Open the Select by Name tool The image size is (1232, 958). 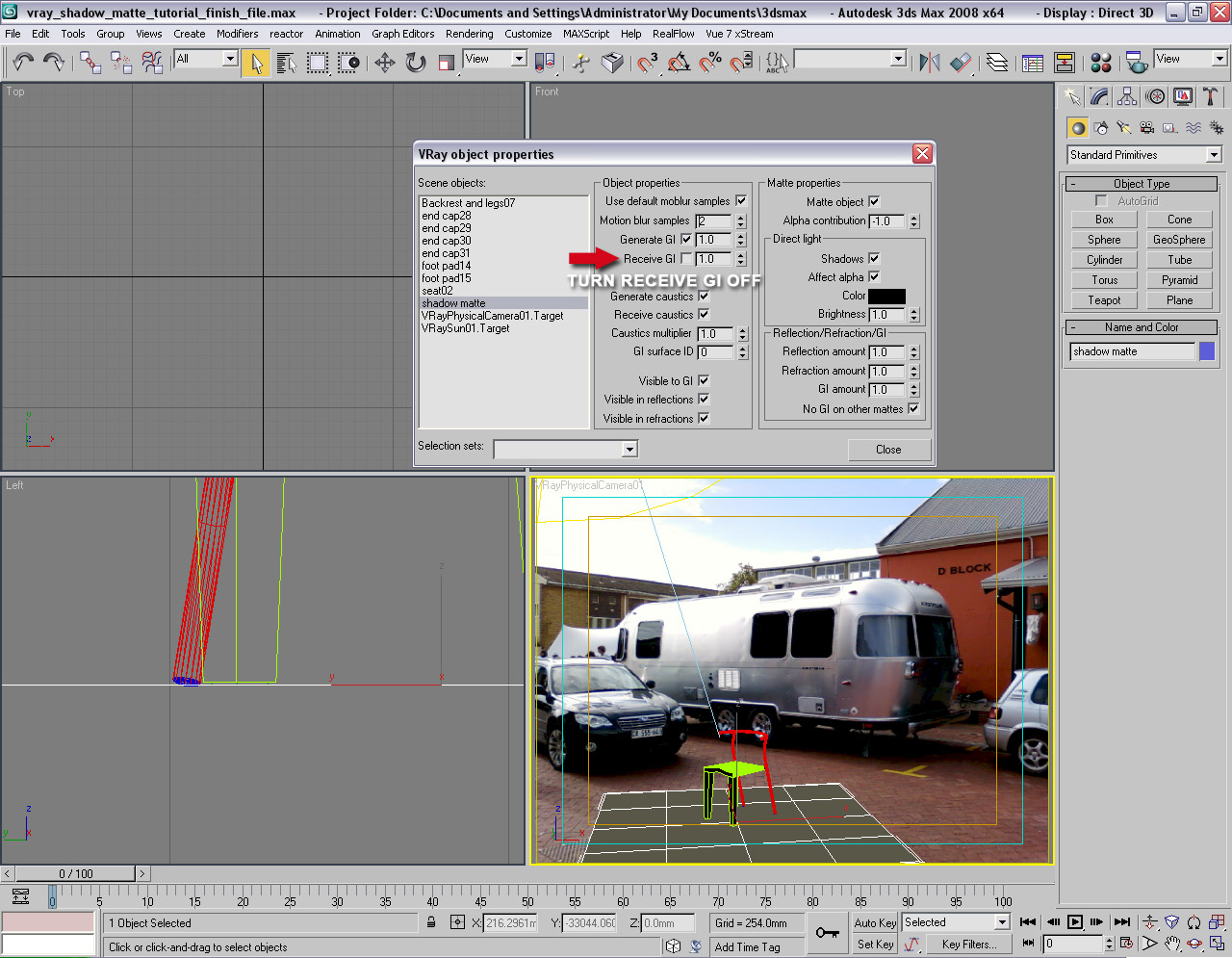286,64
